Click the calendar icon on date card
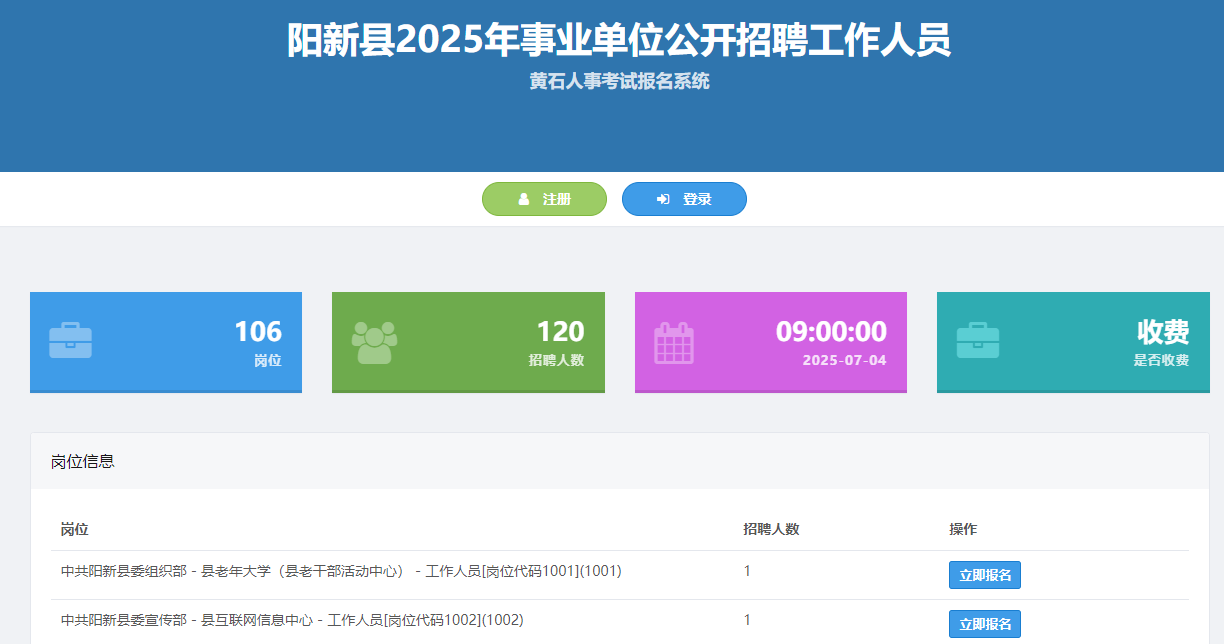The height and width of the screenshot is (644, 1224). click(674, 343)
